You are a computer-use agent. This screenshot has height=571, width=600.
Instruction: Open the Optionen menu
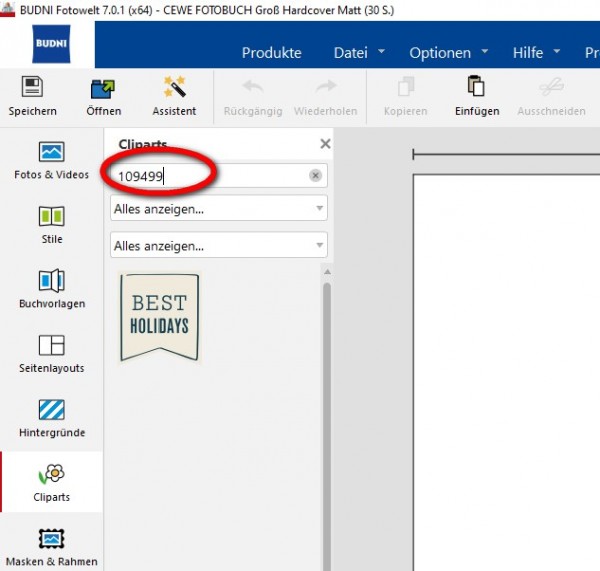[448, 52]
